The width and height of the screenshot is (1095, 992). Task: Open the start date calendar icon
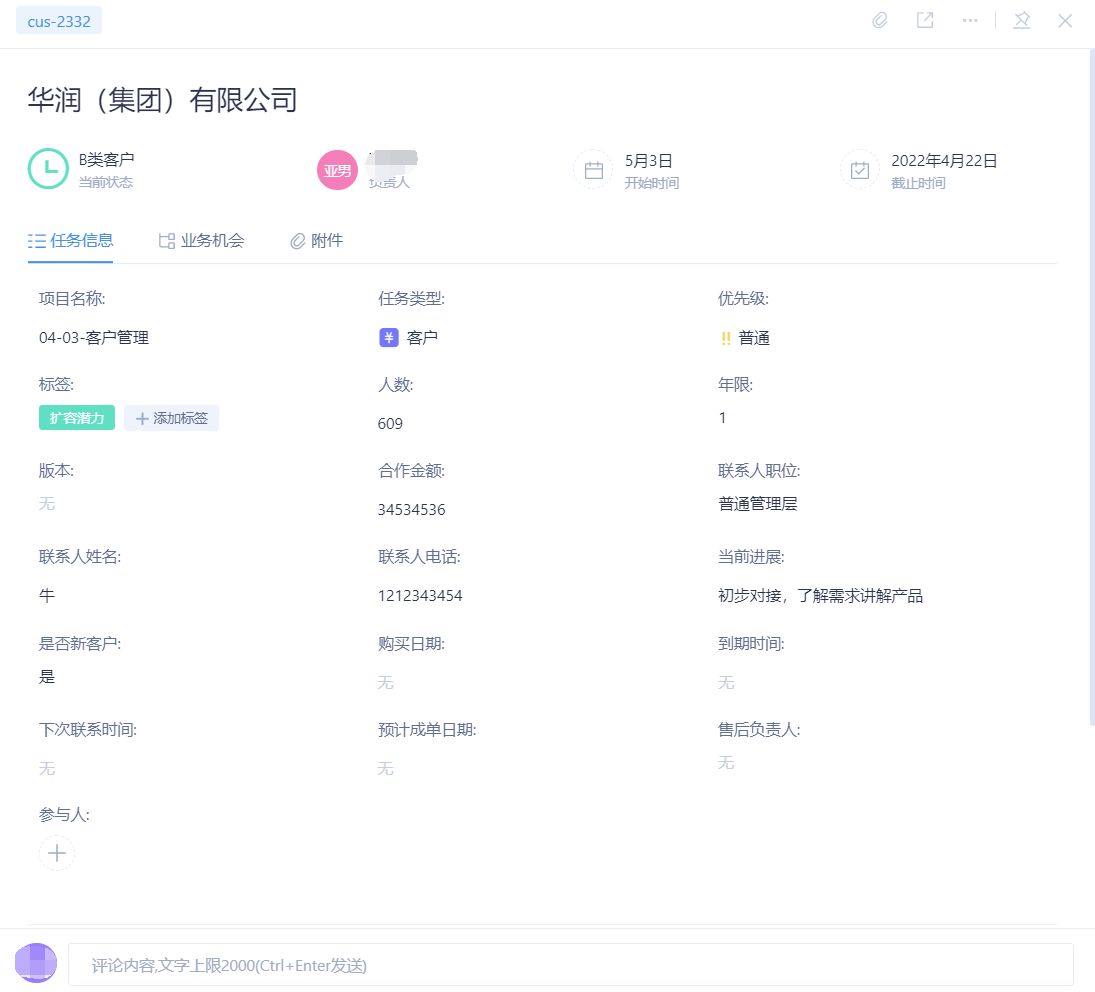[x=594, y=170]
